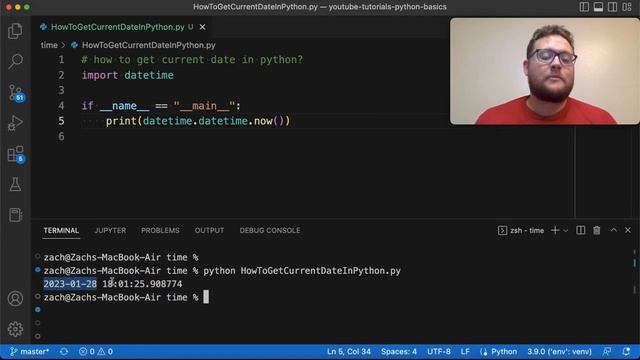Screen dimensions: 640x360
Task: Maximize panel size with chevron up
Action: tap(613, 231)
